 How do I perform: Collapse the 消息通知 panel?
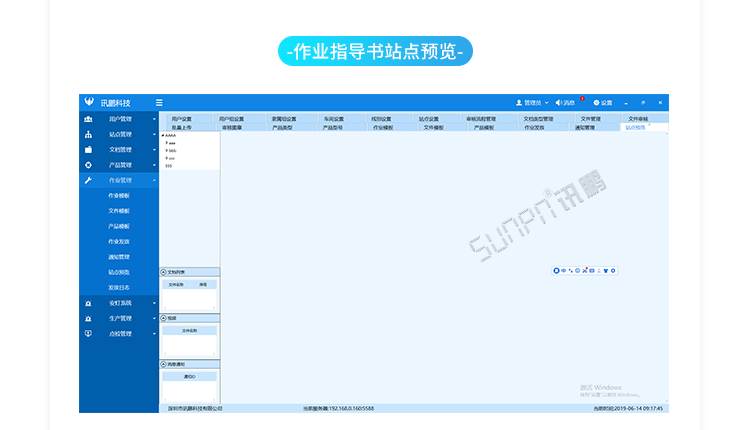tap(164, 364)
